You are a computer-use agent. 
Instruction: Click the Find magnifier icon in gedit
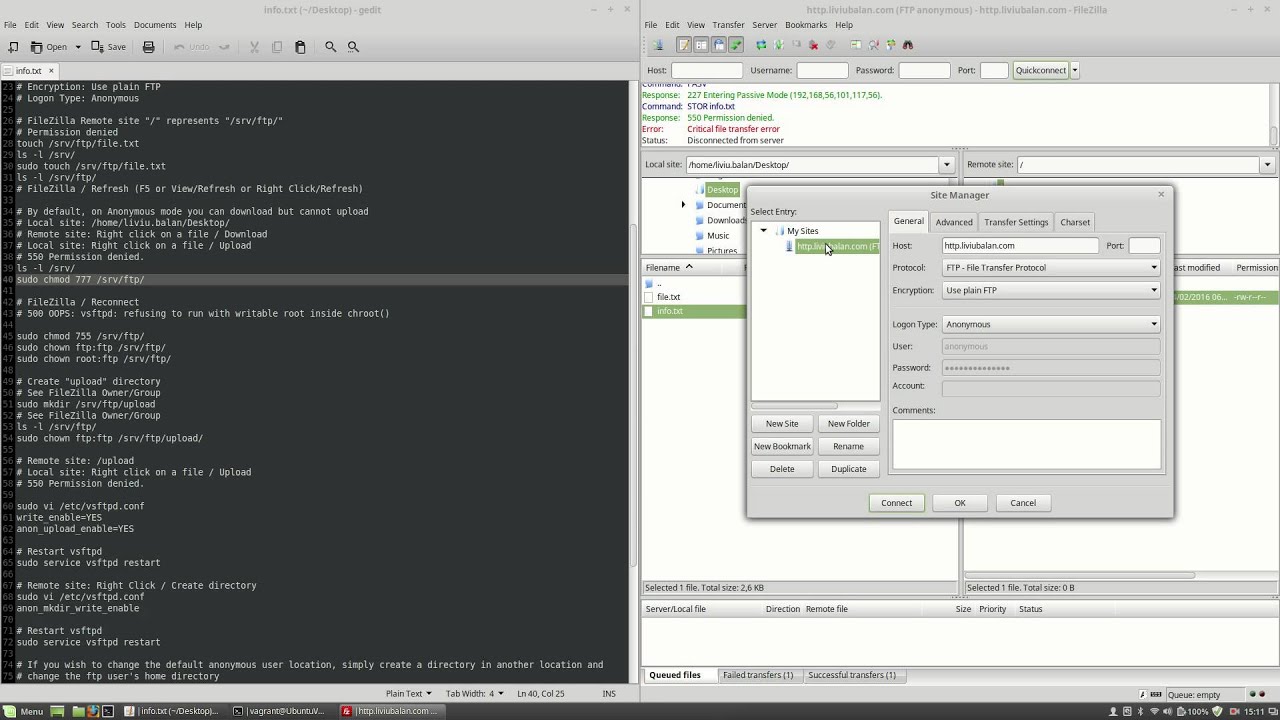[331, 47]
